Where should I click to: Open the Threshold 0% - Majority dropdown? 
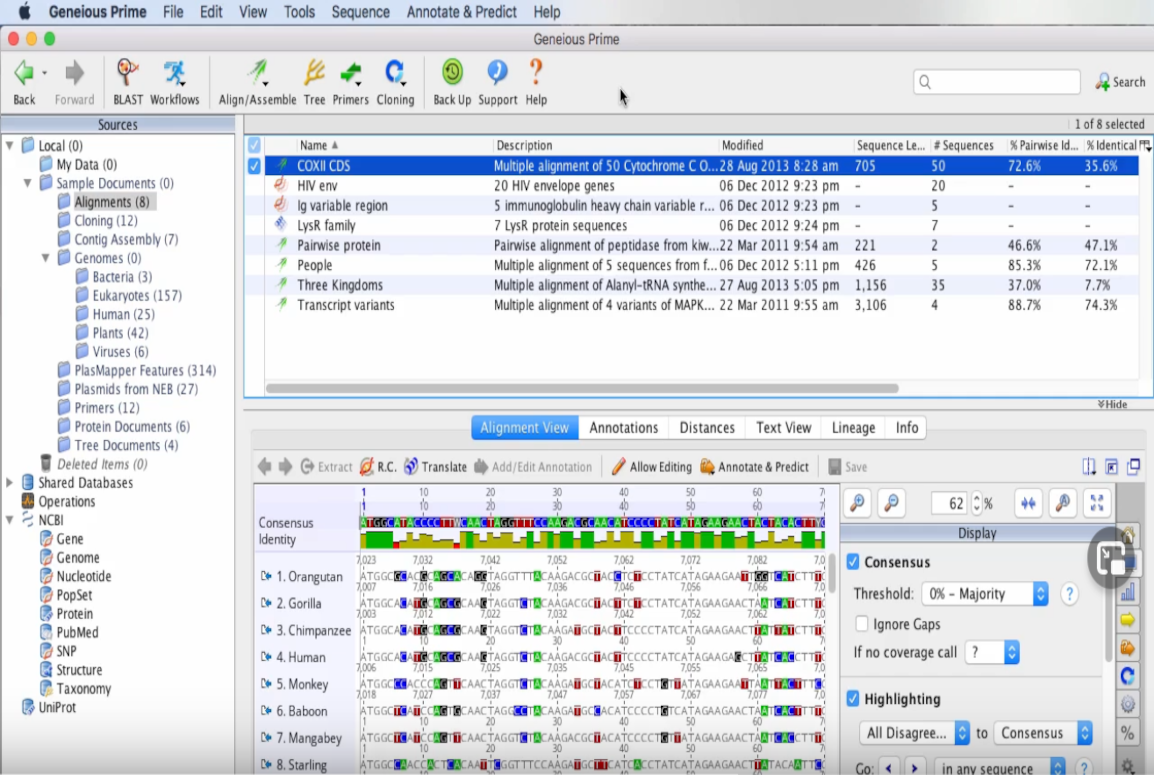(985, 593)
